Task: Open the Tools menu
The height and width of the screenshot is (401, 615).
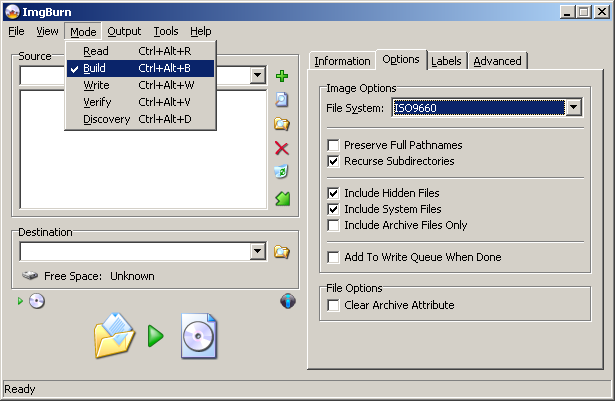Action: click(166, 31)
